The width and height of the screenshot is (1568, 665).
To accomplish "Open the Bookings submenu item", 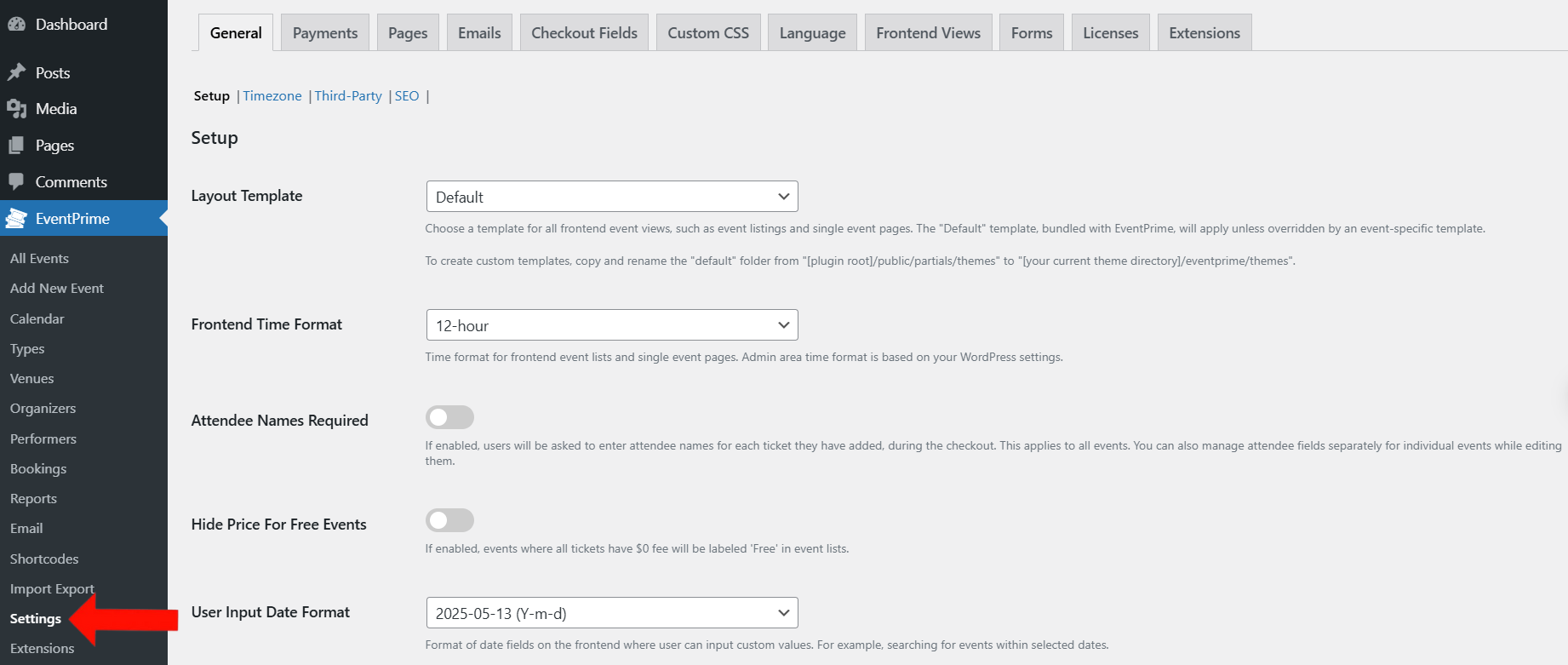I will coord(38,468).
